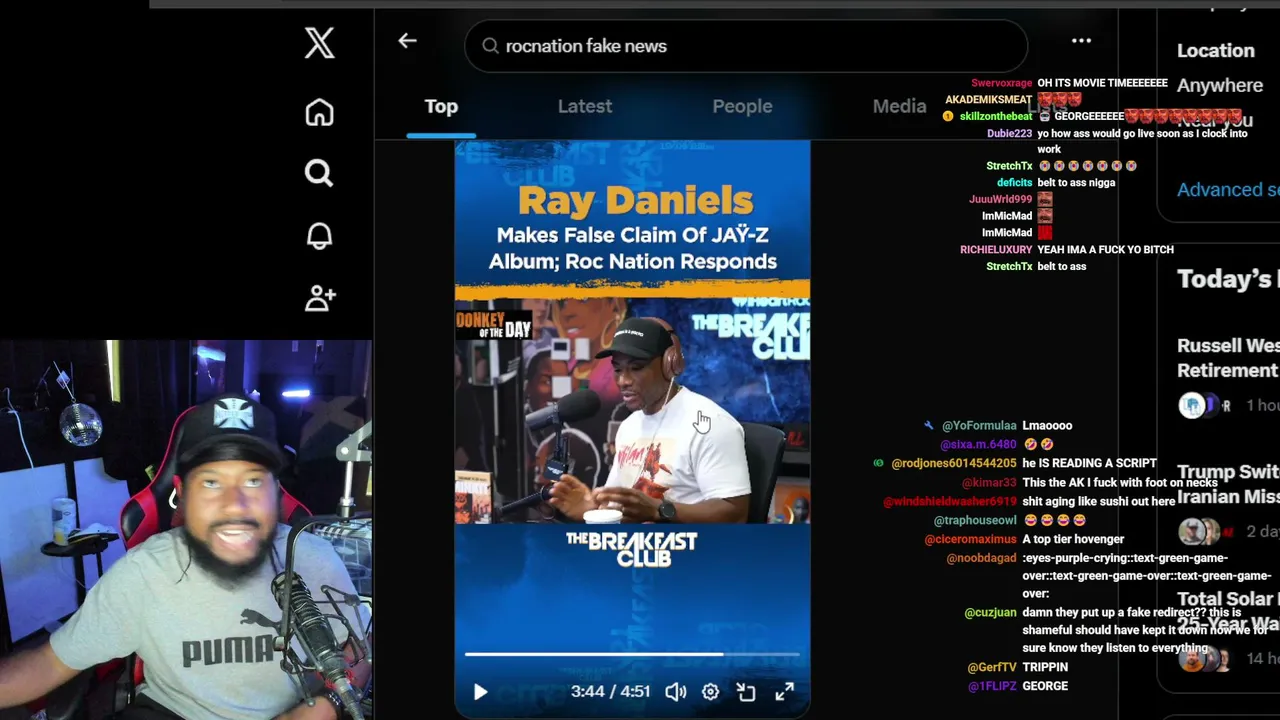Click chat username AKADEMIKSMEAT
The height and width of the screenshot is (720, 1280).
coord(988,99)
